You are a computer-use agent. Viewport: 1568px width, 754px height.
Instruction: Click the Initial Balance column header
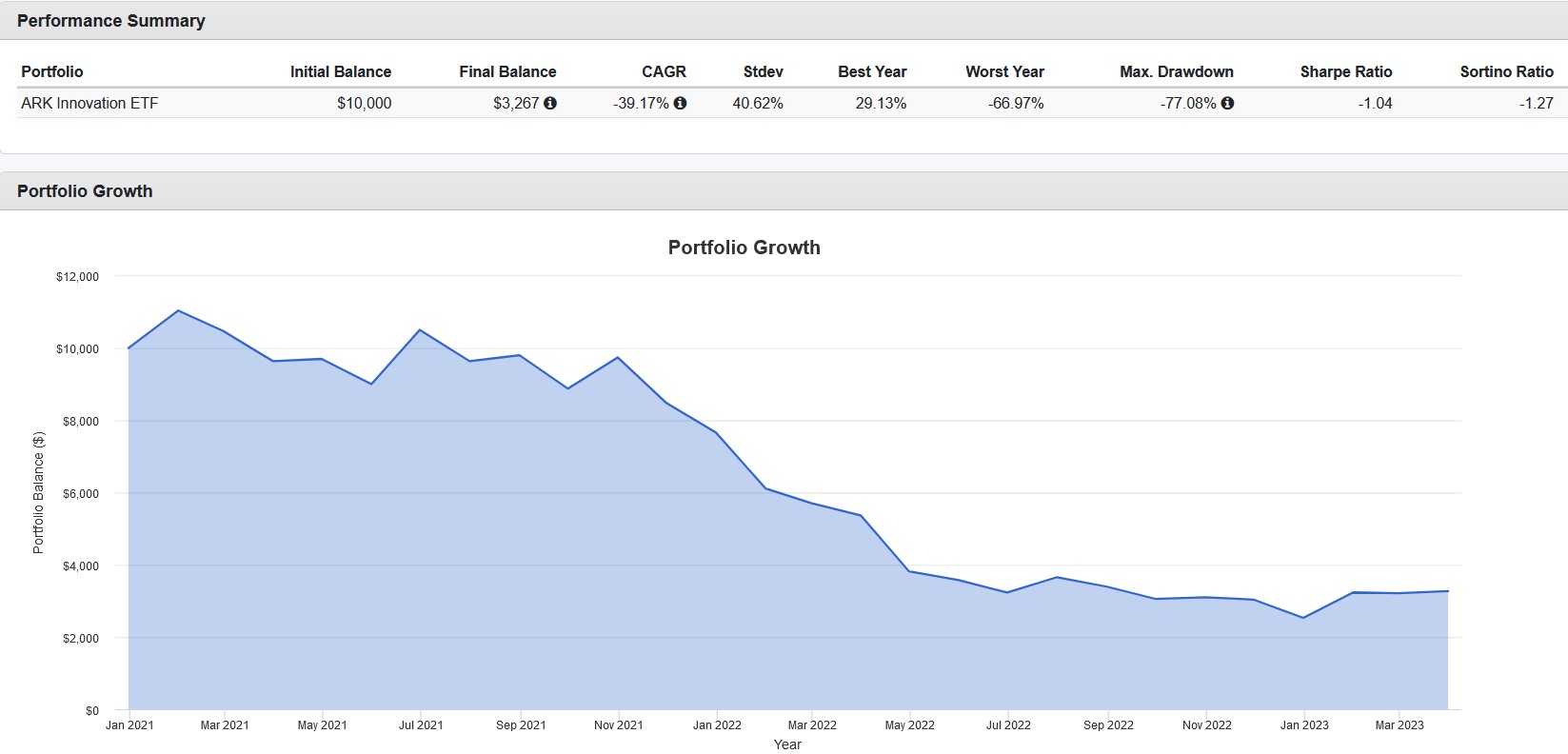341,71
